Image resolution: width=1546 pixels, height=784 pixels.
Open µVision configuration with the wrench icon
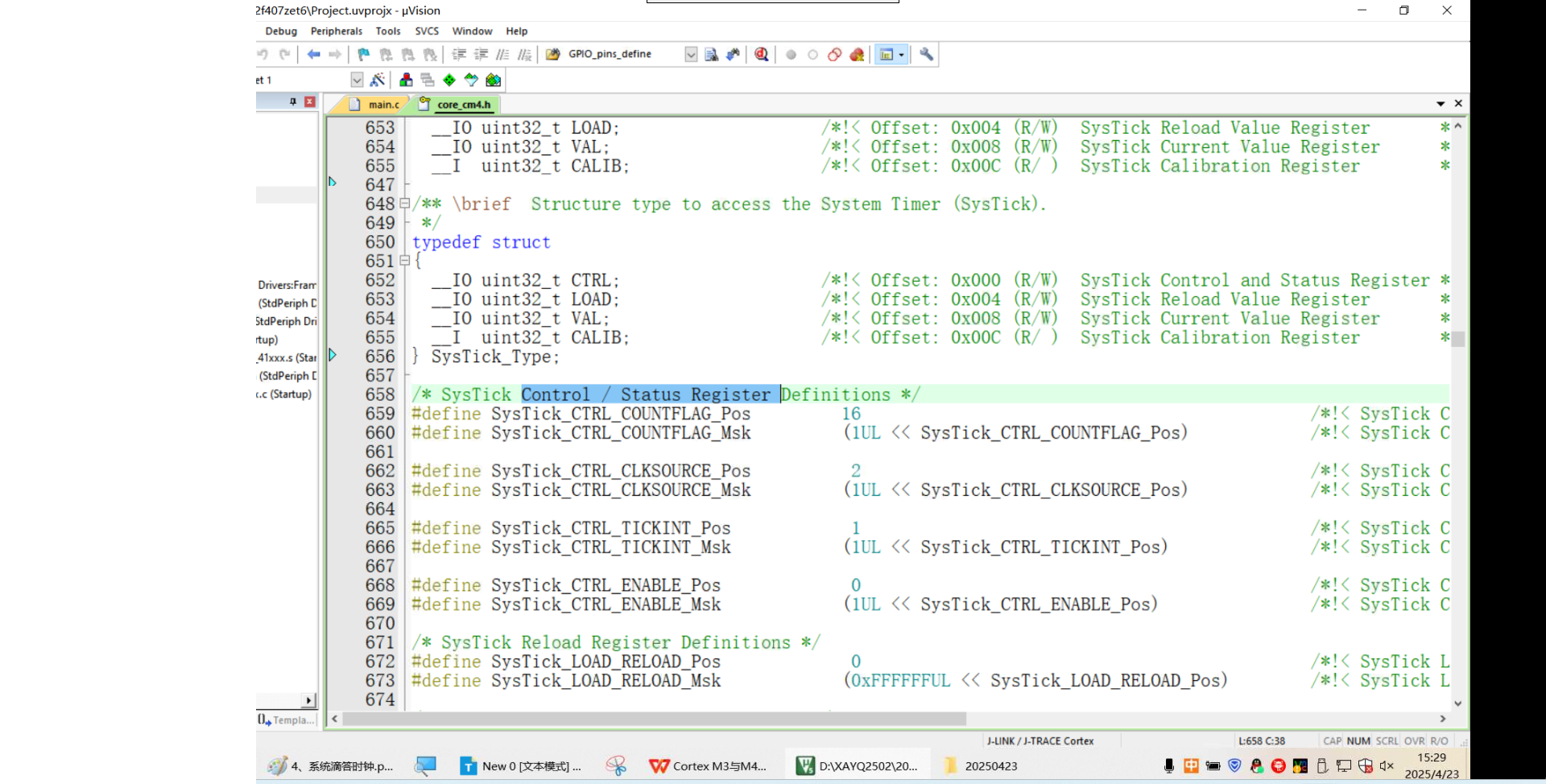[925, 54]
